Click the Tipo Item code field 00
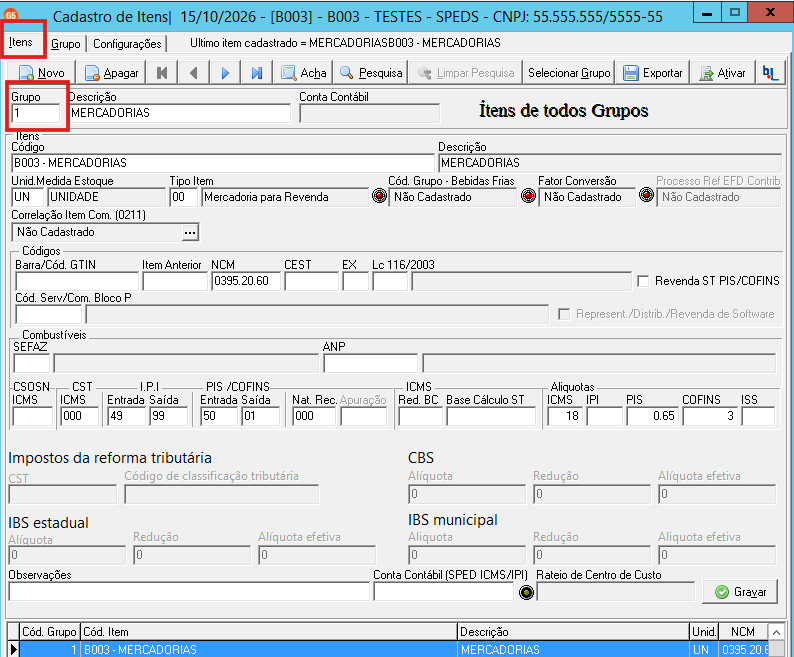794x657 pixels. pos(183,197)
